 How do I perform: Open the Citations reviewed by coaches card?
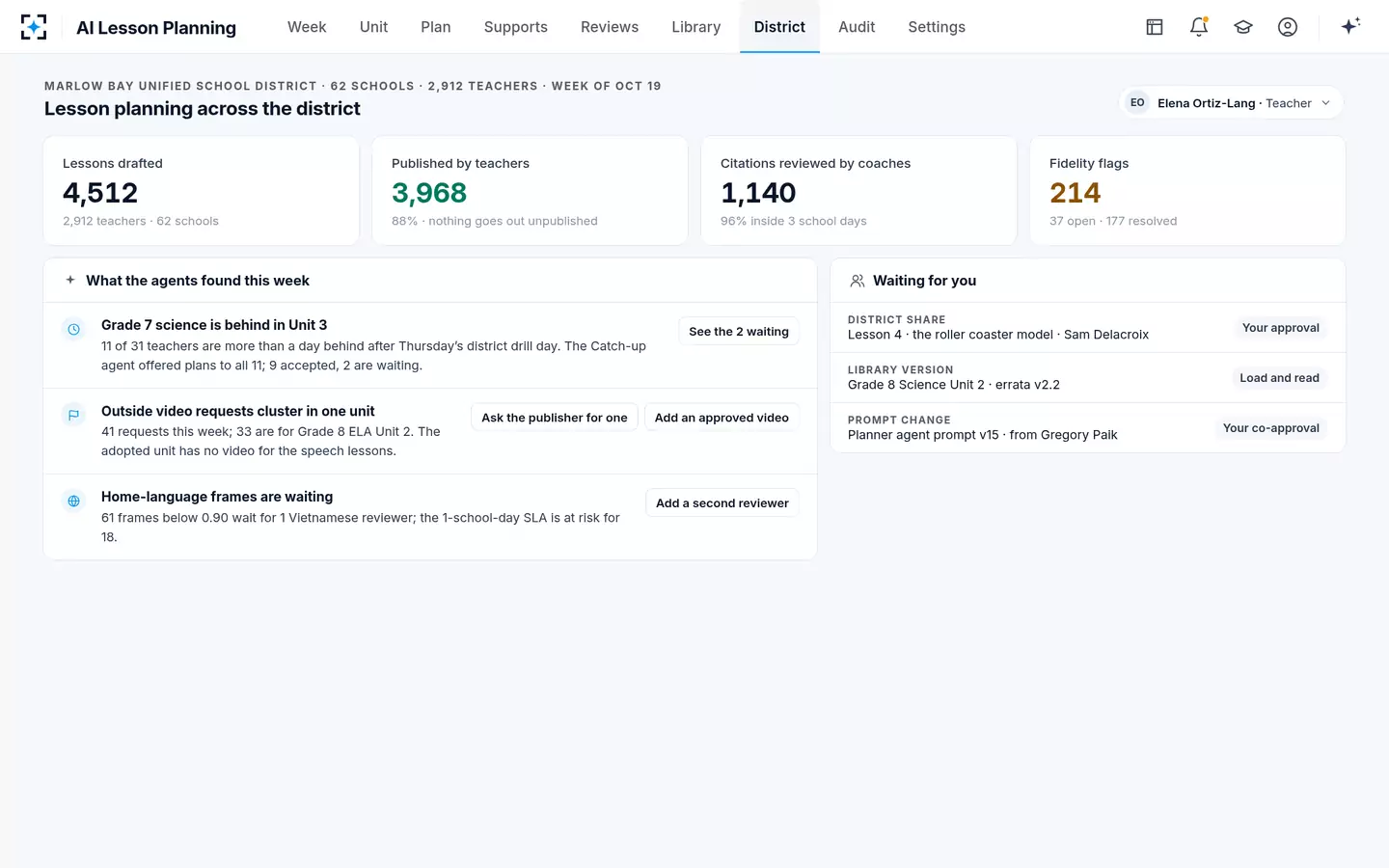point(859,191)
